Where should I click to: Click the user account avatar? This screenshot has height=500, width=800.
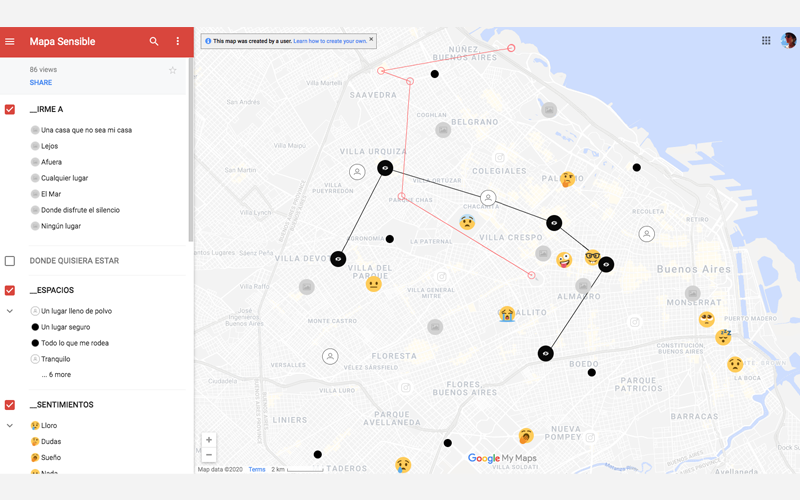click(x=788, y=41)
